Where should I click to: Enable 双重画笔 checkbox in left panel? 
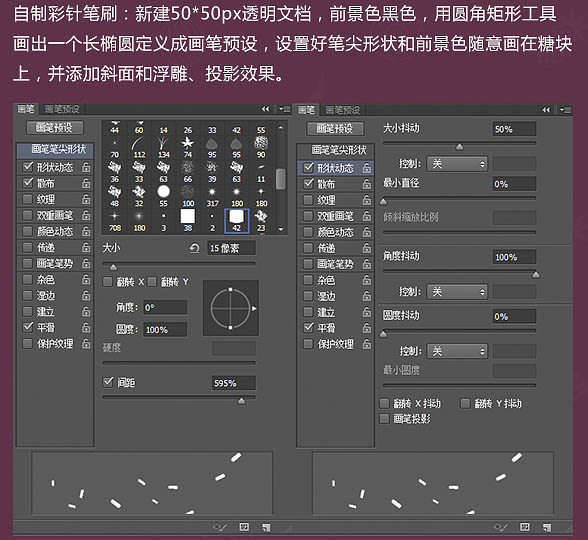[27, 215]
